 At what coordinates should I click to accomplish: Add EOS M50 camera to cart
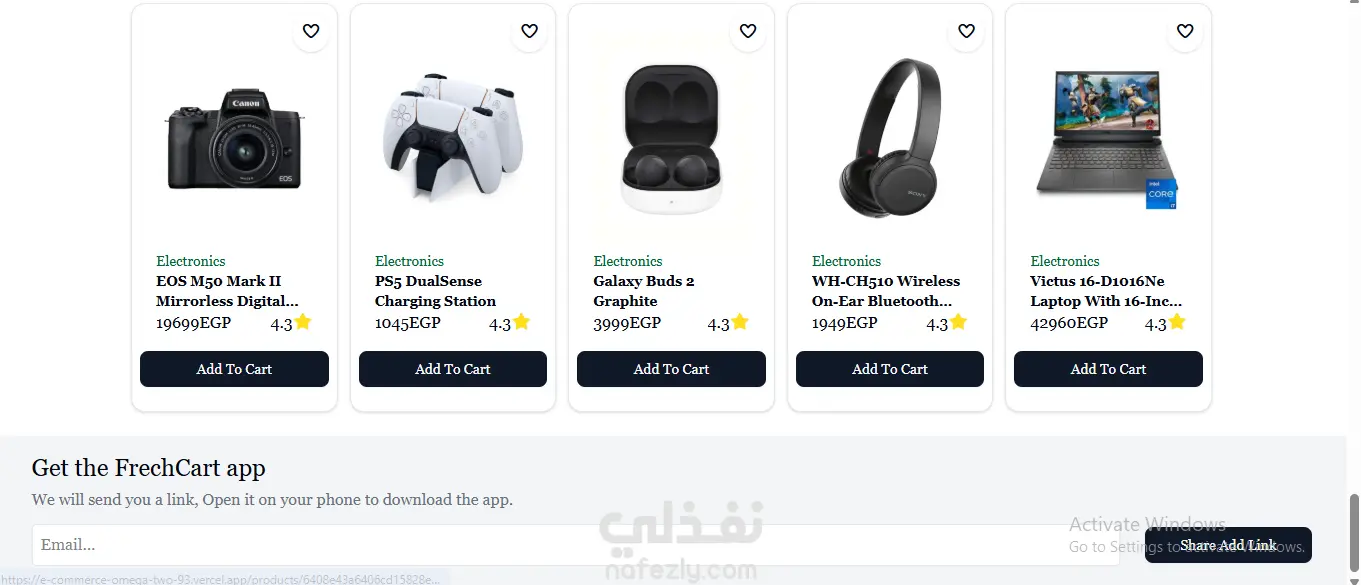point(234,369)
